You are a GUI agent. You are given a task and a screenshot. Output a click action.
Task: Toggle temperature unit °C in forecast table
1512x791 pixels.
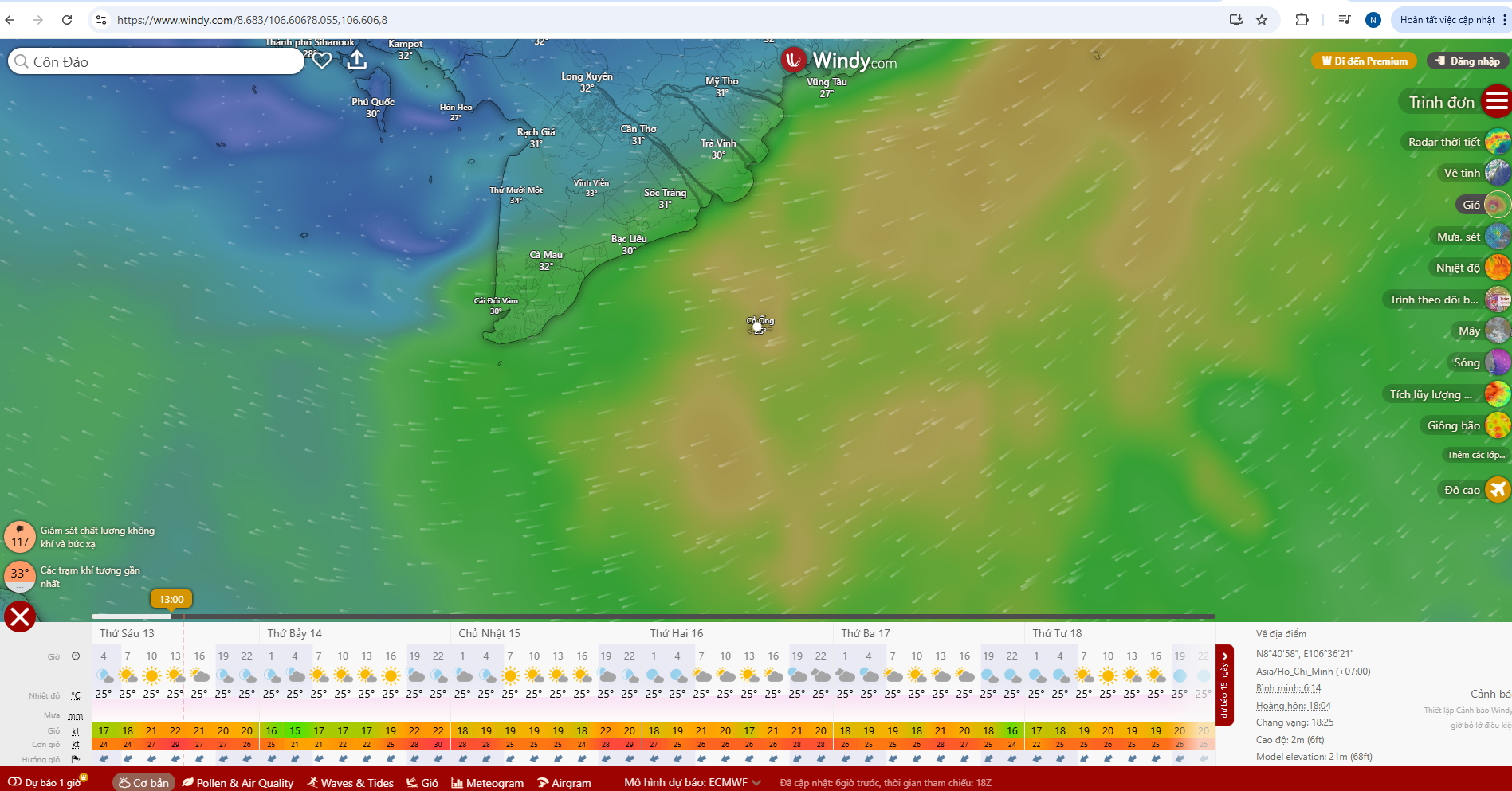(x=76, y=695)
